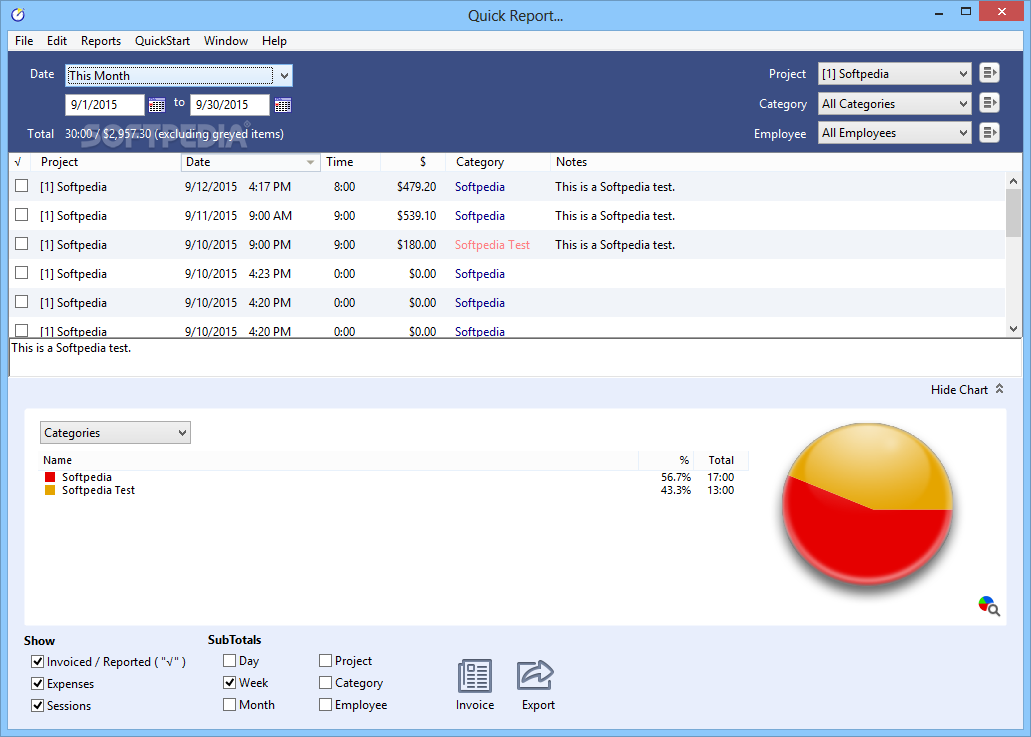Click the list scroll down arrow
This screenshot has height=737, width=1031.
(1013, 329)
